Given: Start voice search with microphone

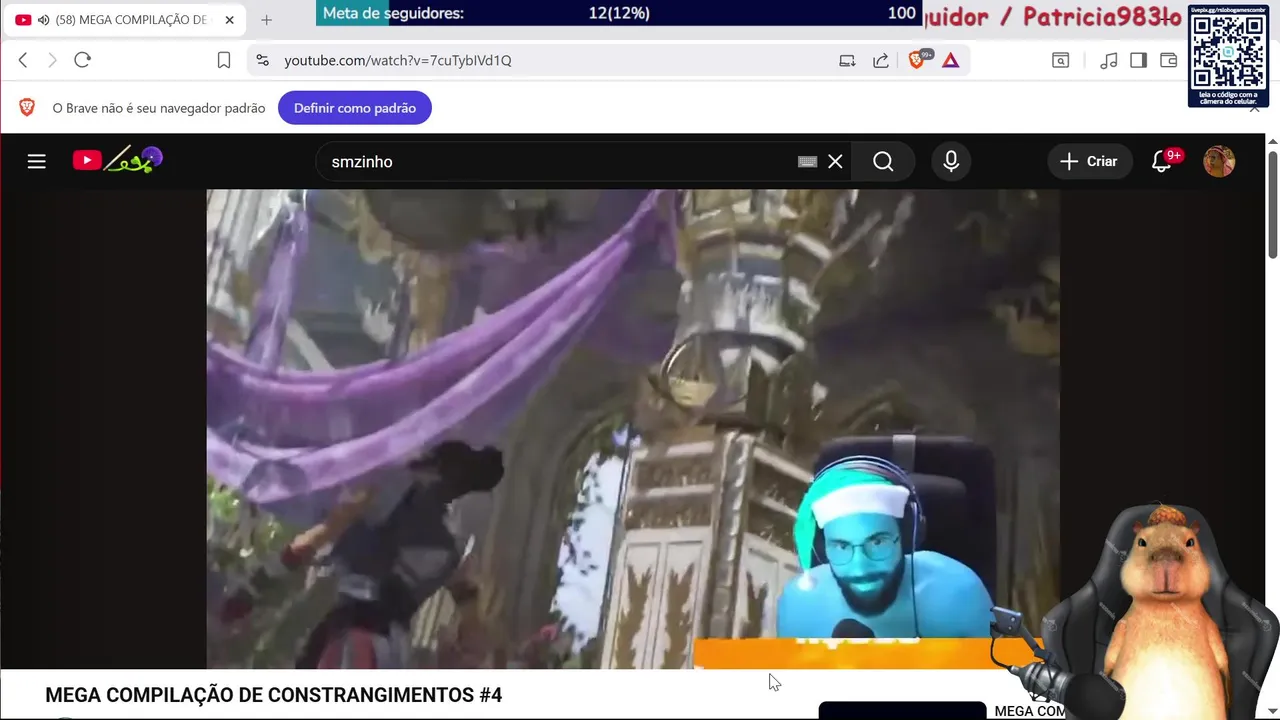Looking at the screenshot, I should pos(951,161).
